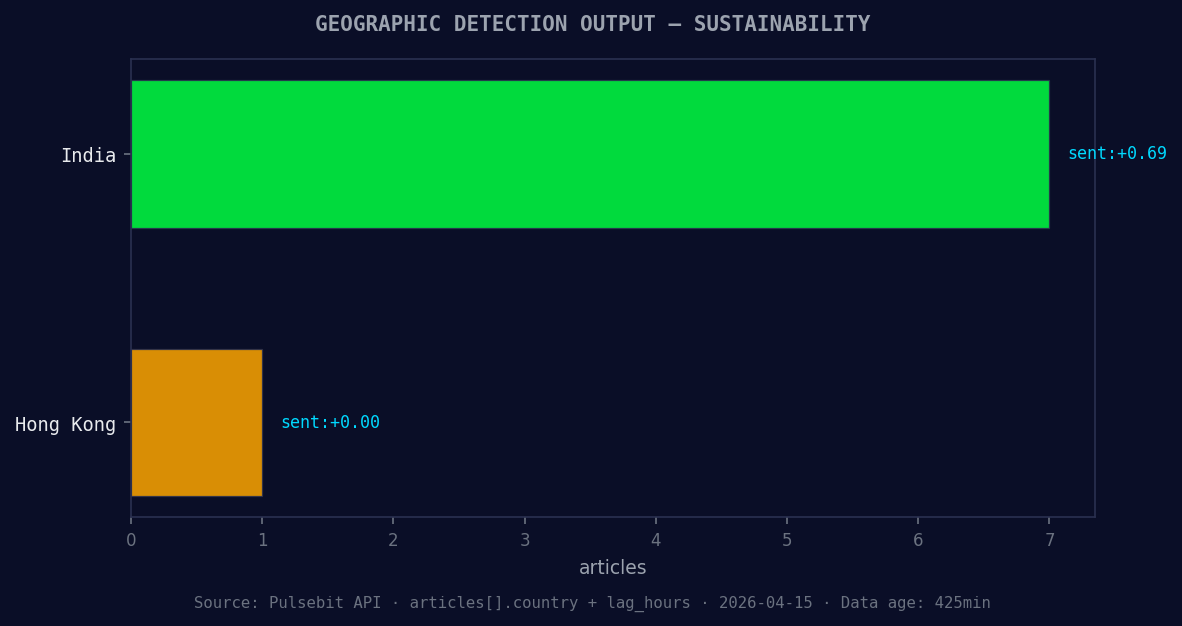Select the sent:+0.00 annotation
Screen dimensions: 1182x626
pos(330,421)
